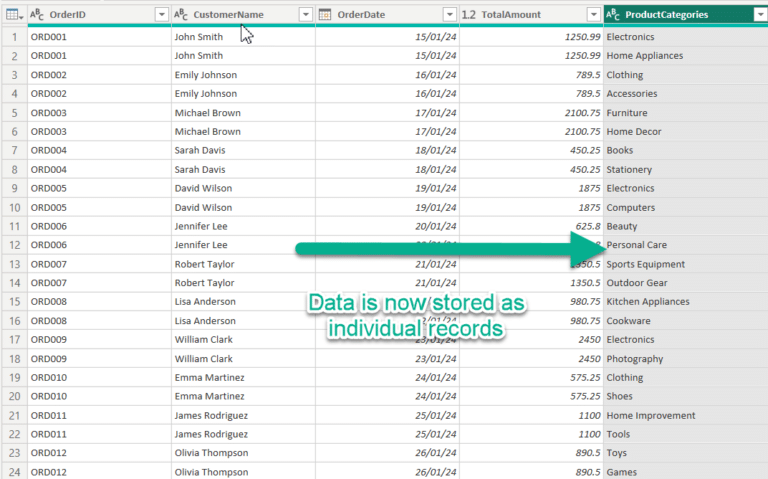This screenshot has height=479, width=768.
Task: Select the TotalAmount column header
Action: coord(525,14)
